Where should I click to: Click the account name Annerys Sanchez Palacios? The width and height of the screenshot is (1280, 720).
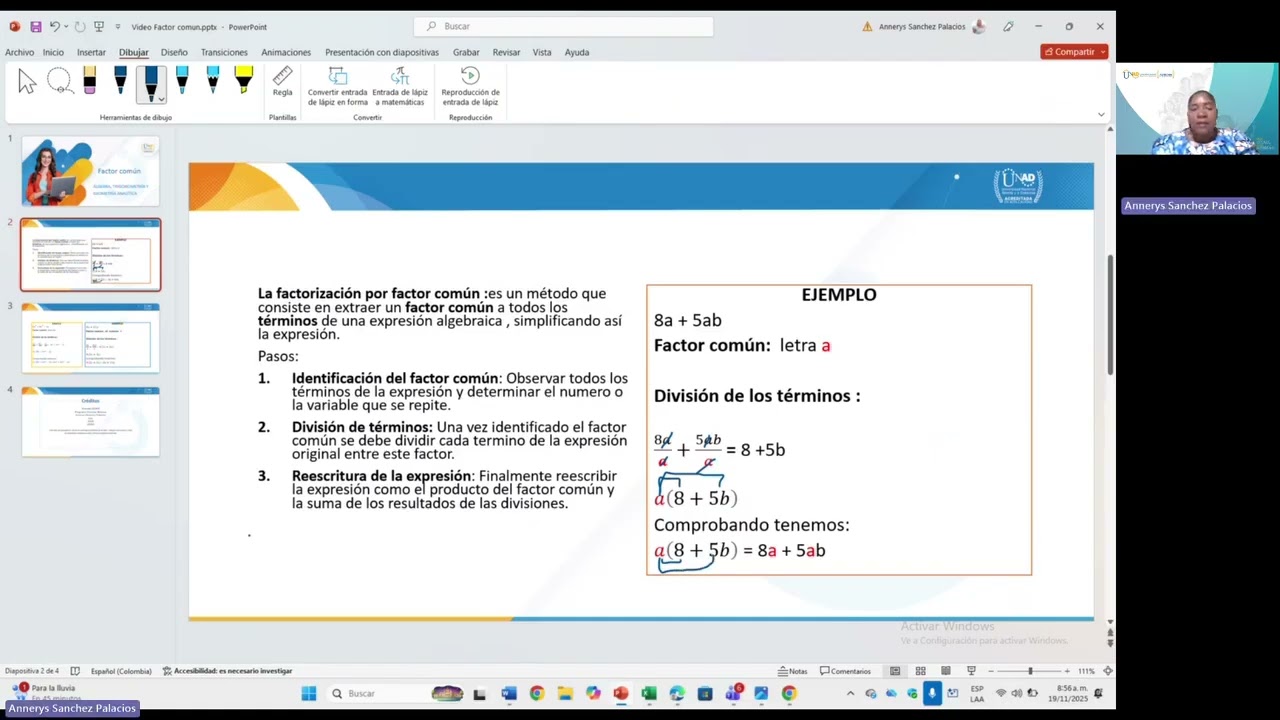[x=922, y=27]
